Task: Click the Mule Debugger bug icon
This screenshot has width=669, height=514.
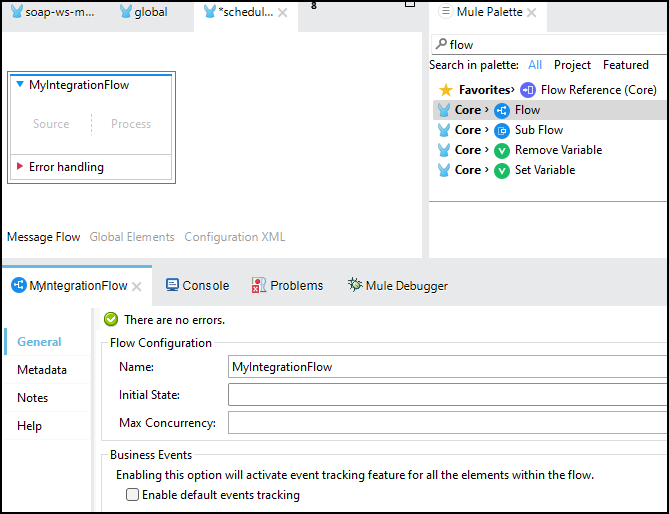Action: [355, 285]
